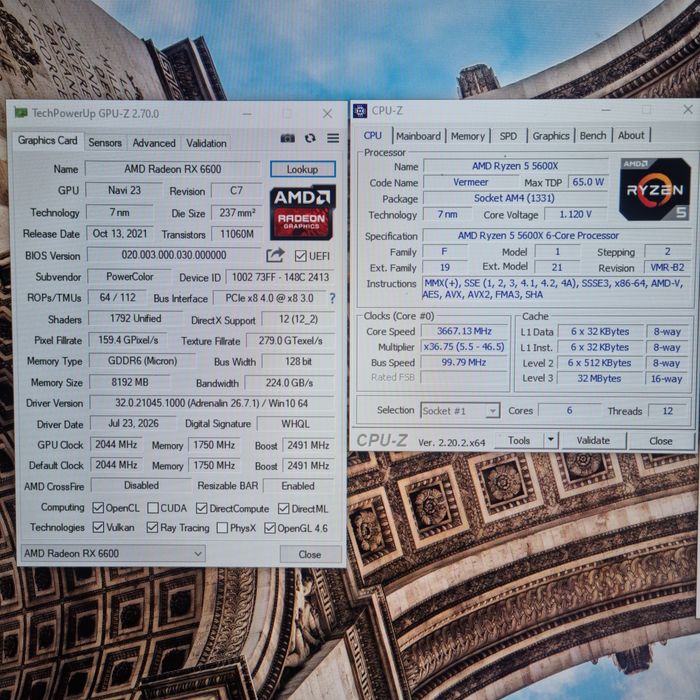Click the Level 3 cache value 32 MBytes

tap(599, 378)
